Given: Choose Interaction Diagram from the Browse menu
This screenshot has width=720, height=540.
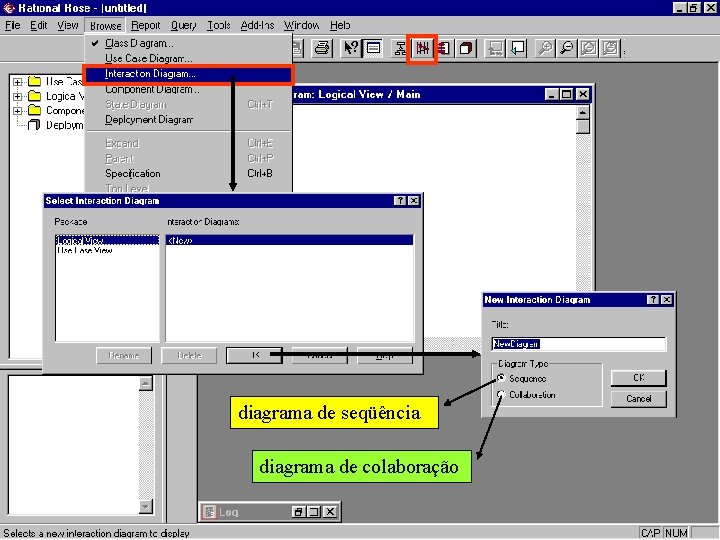Looking at the screenshot, I should [188, 74].
